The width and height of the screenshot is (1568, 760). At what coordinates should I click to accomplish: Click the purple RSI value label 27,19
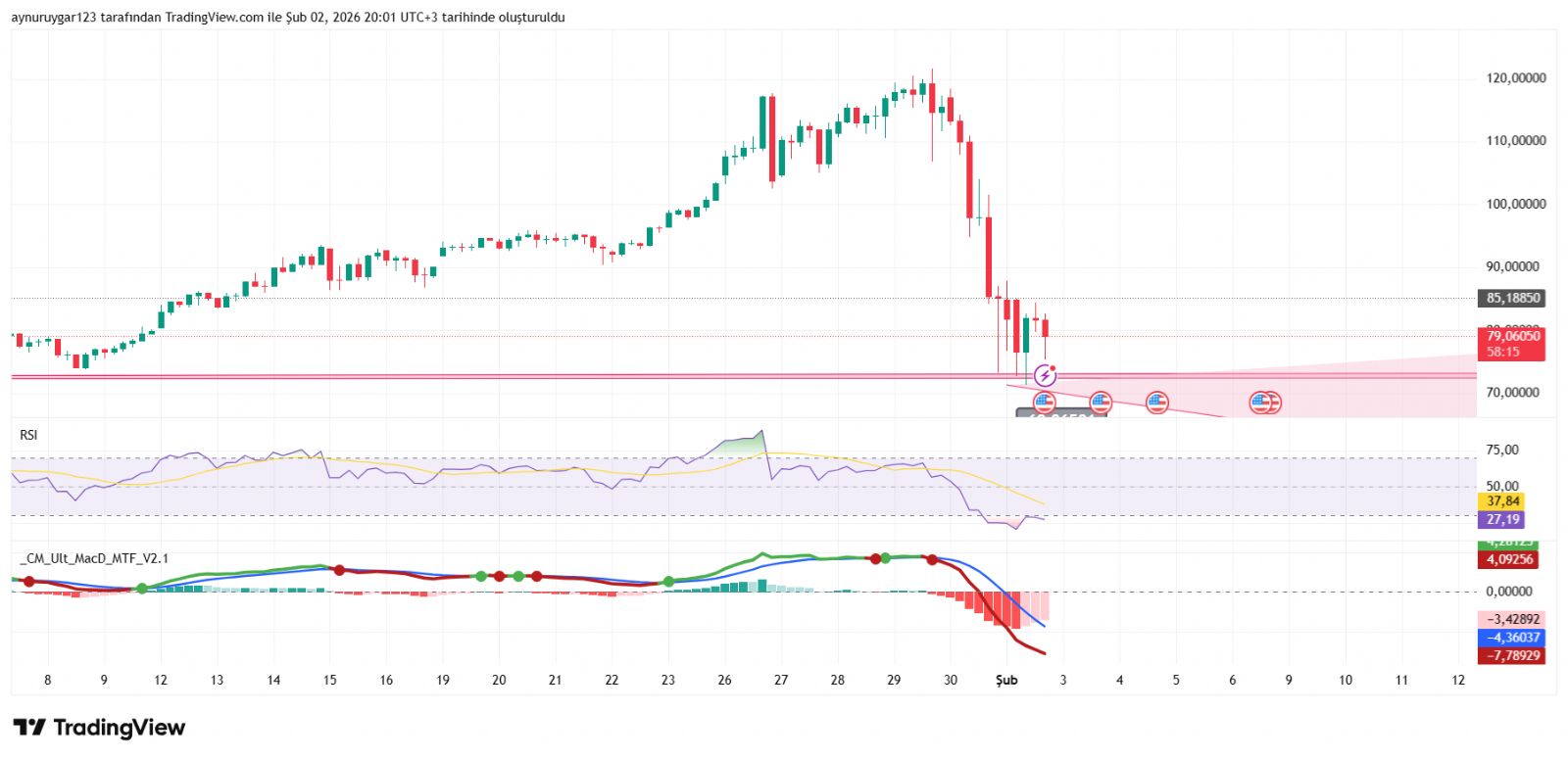coord(1501,520)
